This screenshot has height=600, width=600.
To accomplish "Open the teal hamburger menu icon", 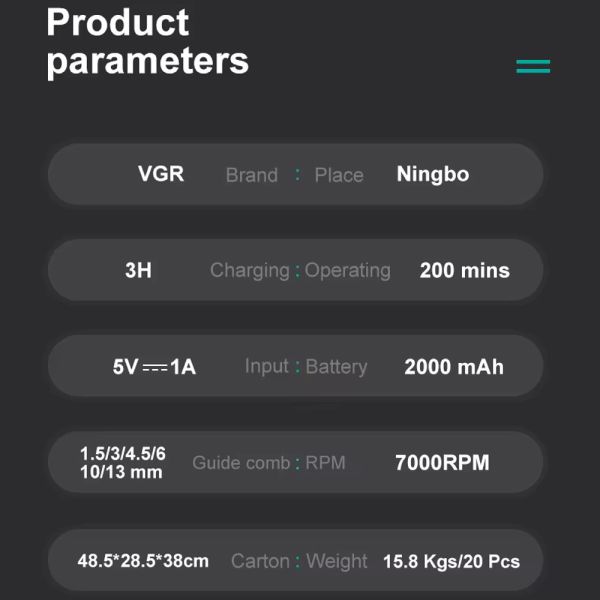I will 533,66.
